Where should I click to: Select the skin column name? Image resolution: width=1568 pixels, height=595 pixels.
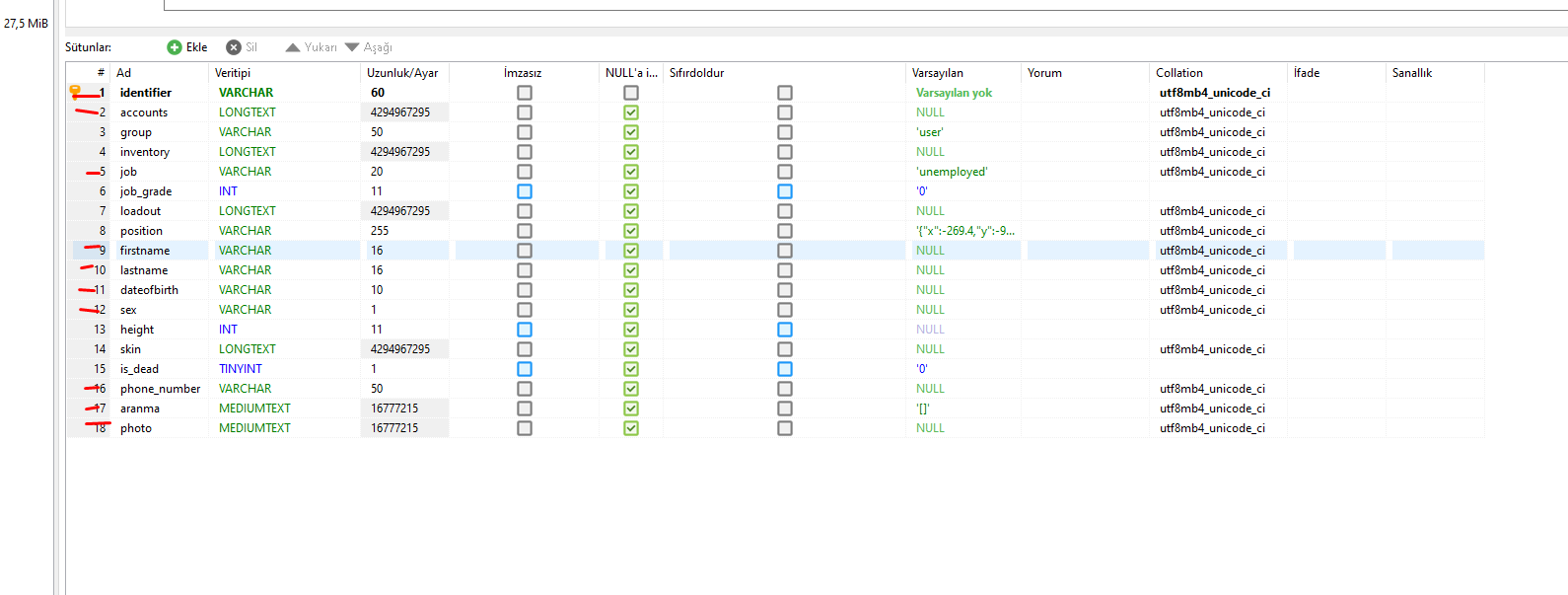tap(130, 349)
